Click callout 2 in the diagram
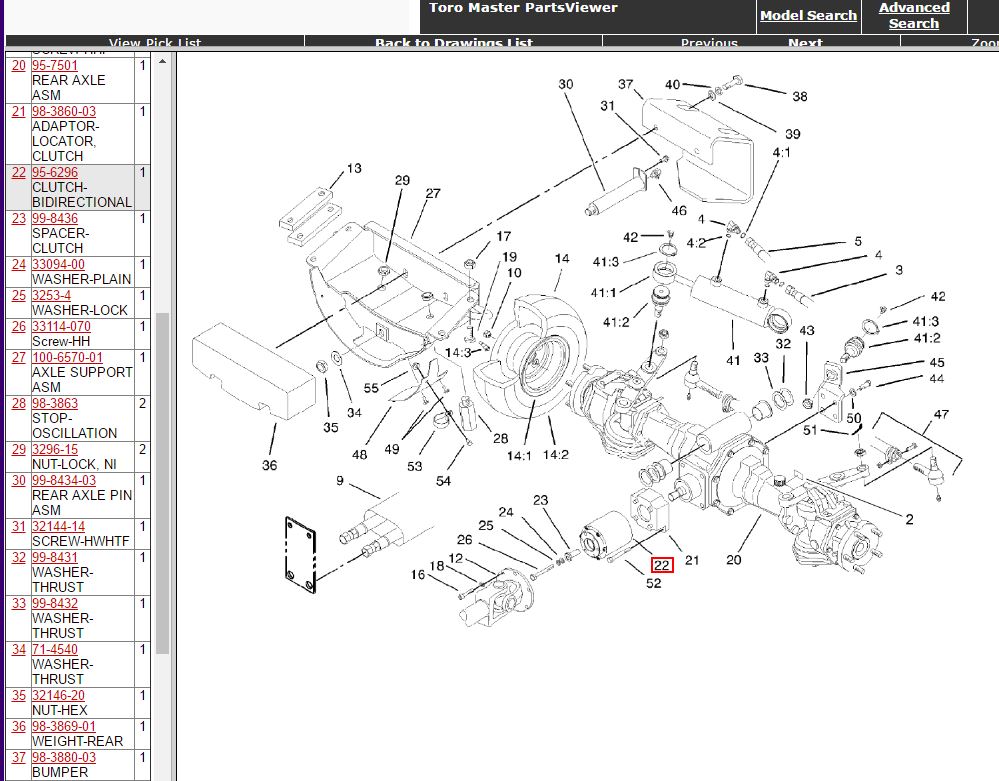This screenshot has height=781, width=999. coord(909,519)
